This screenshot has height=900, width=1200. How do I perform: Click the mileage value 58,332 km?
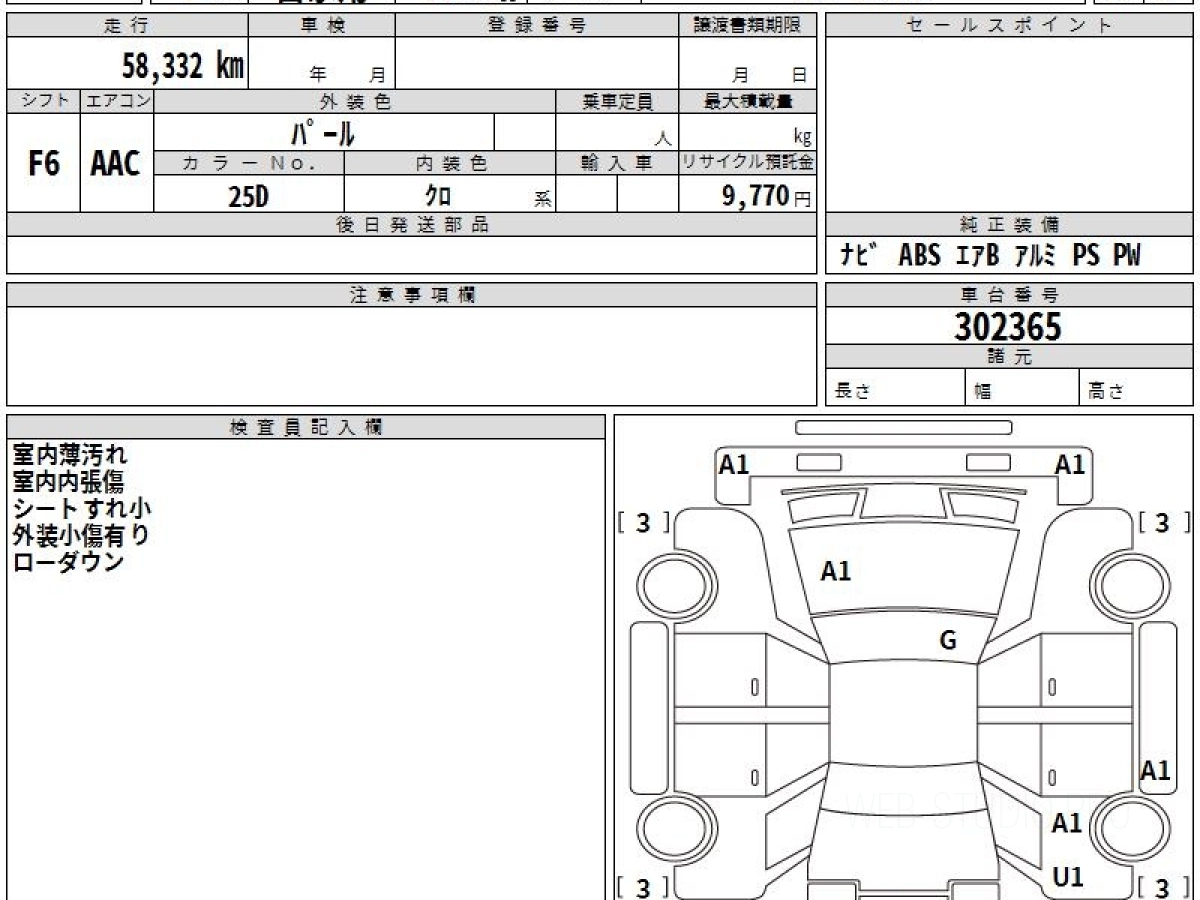[183, 66]
